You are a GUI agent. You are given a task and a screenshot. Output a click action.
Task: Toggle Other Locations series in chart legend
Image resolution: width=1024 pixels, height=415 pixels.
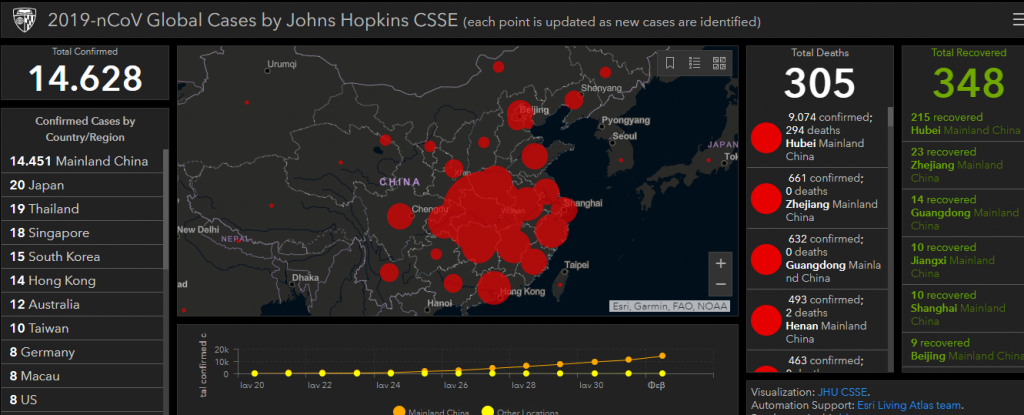click(x=516, y=410)
